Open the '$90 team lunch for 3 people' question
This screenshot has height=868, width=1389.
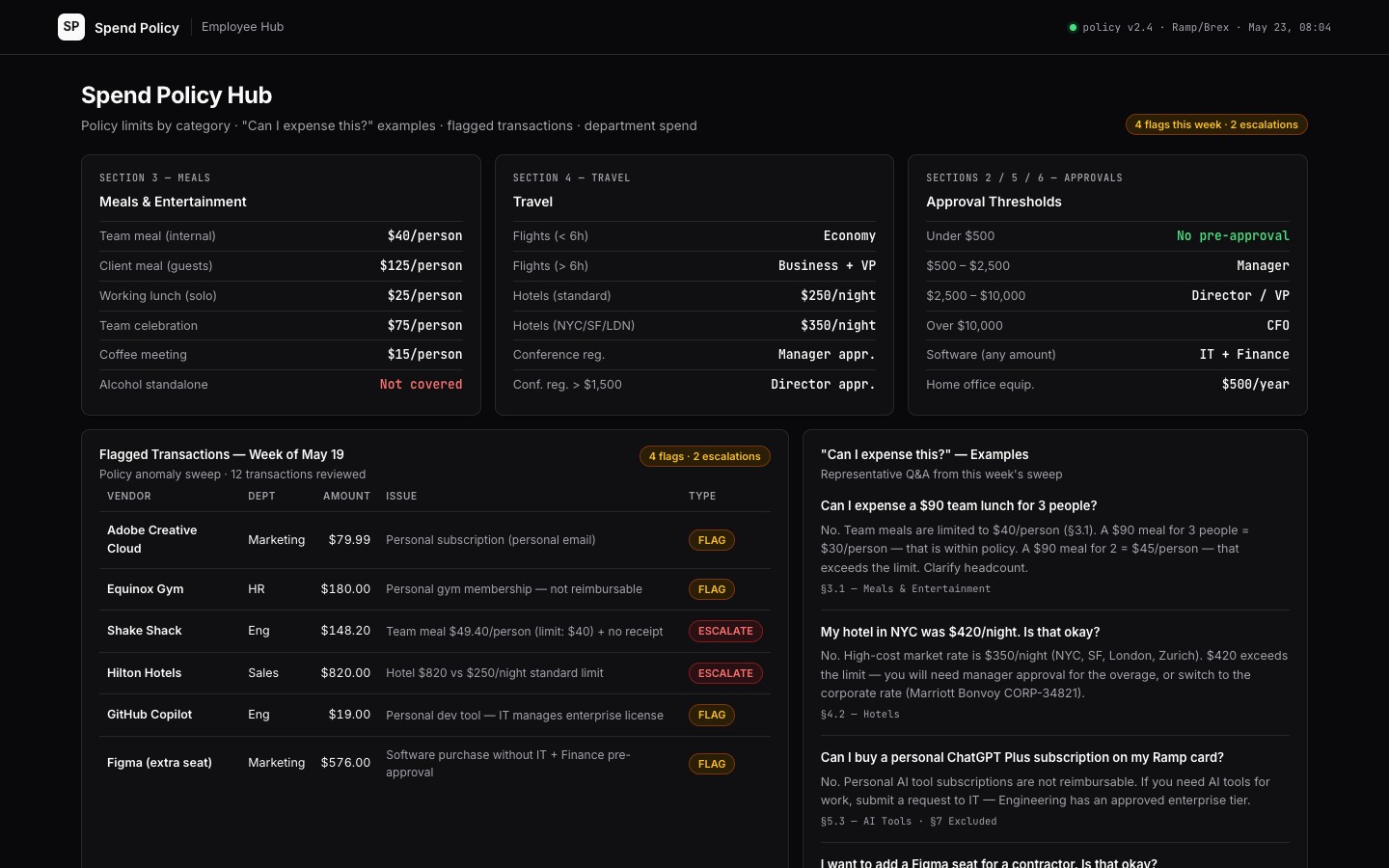[x=959, y=505]
